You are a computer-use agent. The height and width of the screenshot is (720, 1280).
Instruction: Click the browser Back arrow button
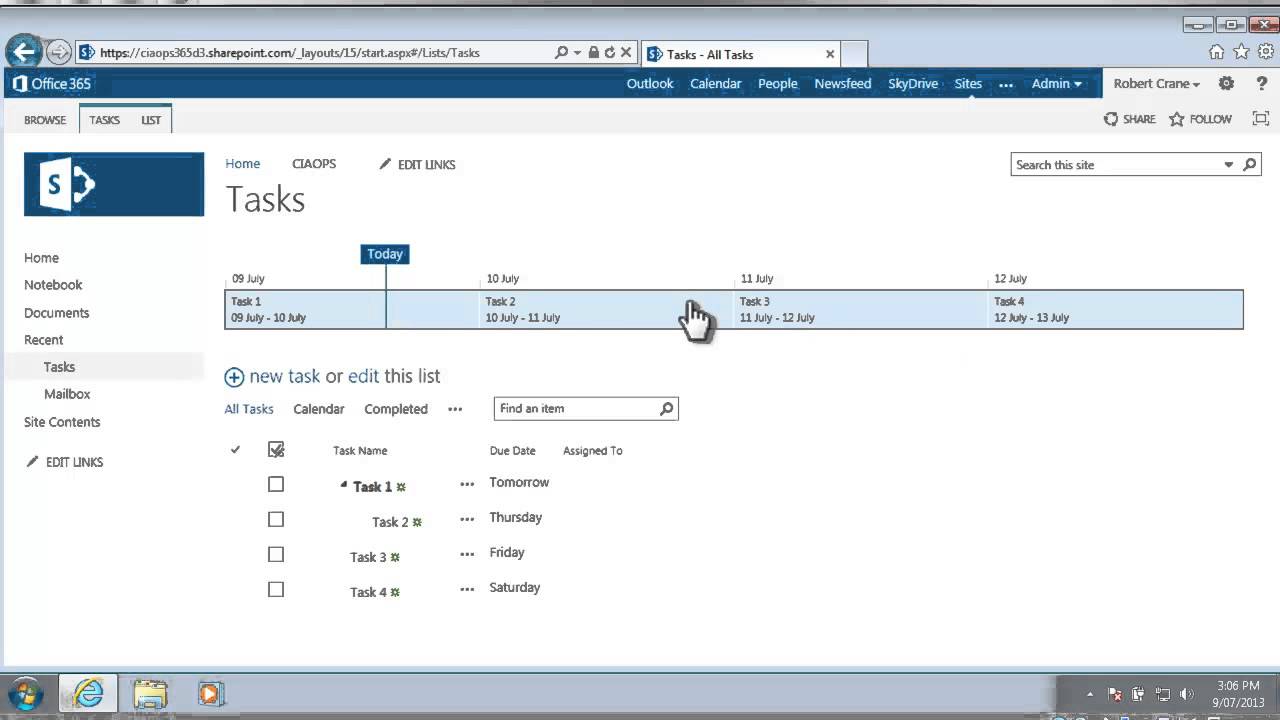click(x=23, y=52)
